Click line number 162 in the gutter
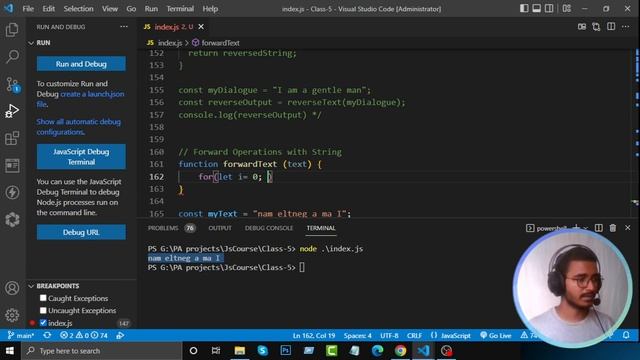Viewport: 640px width, 360px height. (156, 177)
